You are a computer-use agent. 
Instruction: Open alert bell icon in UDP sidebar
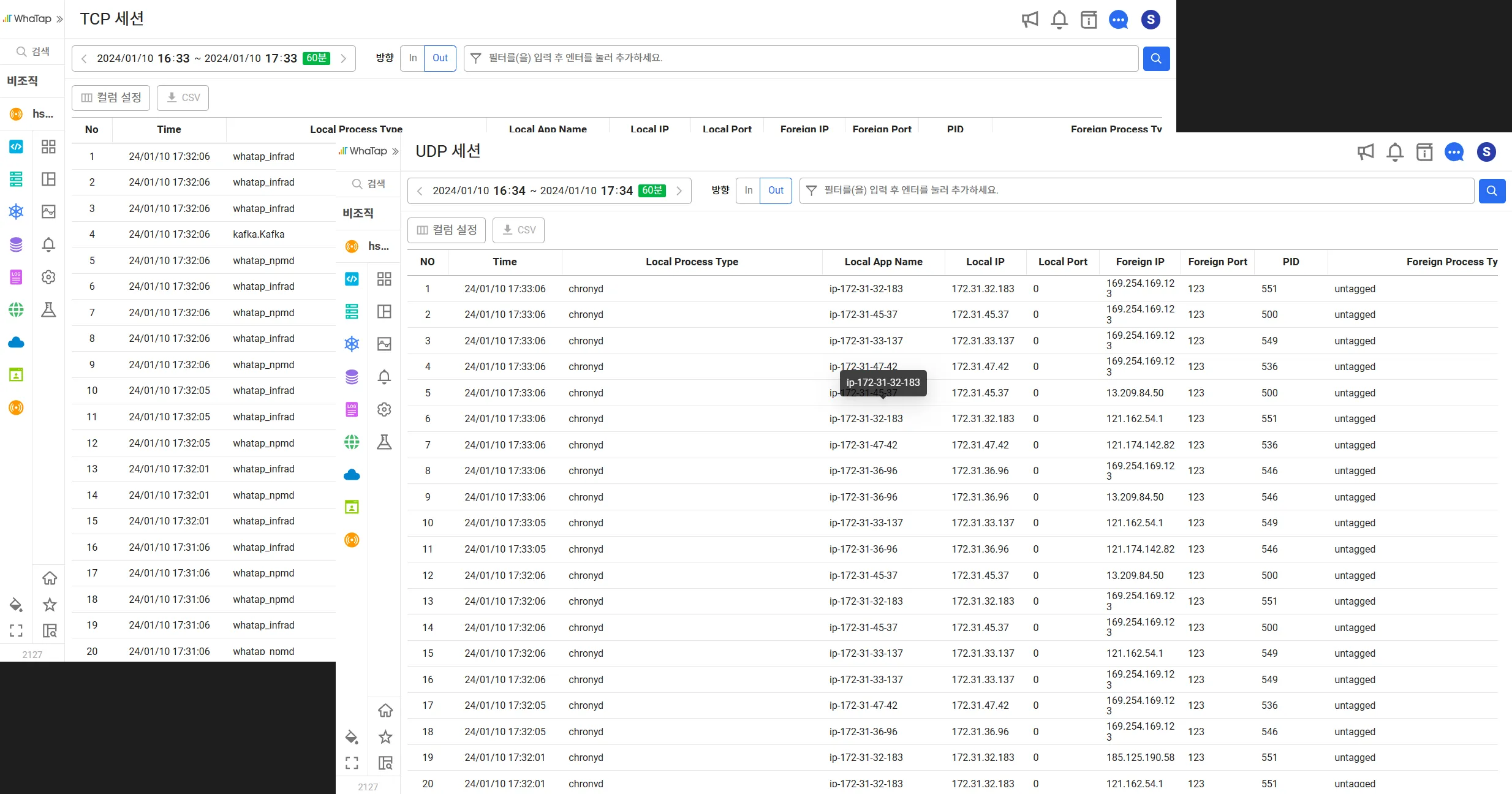click(x=384, y=377)
